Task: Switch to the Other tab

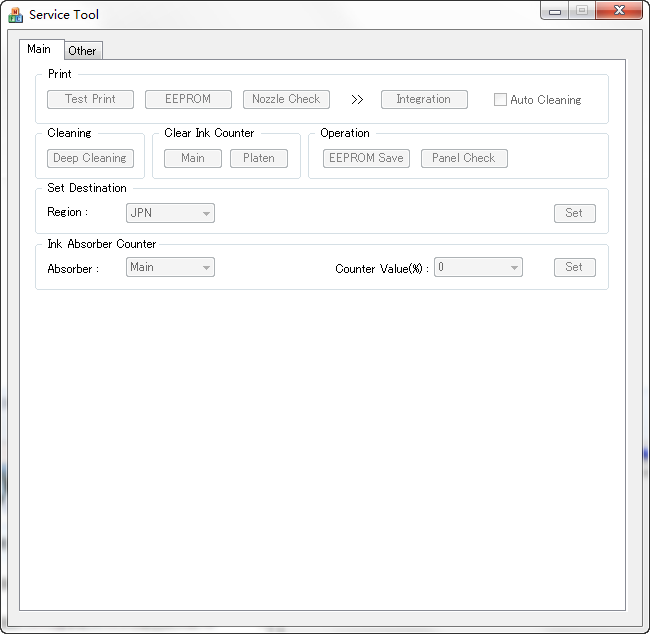Action: point(83,51)
